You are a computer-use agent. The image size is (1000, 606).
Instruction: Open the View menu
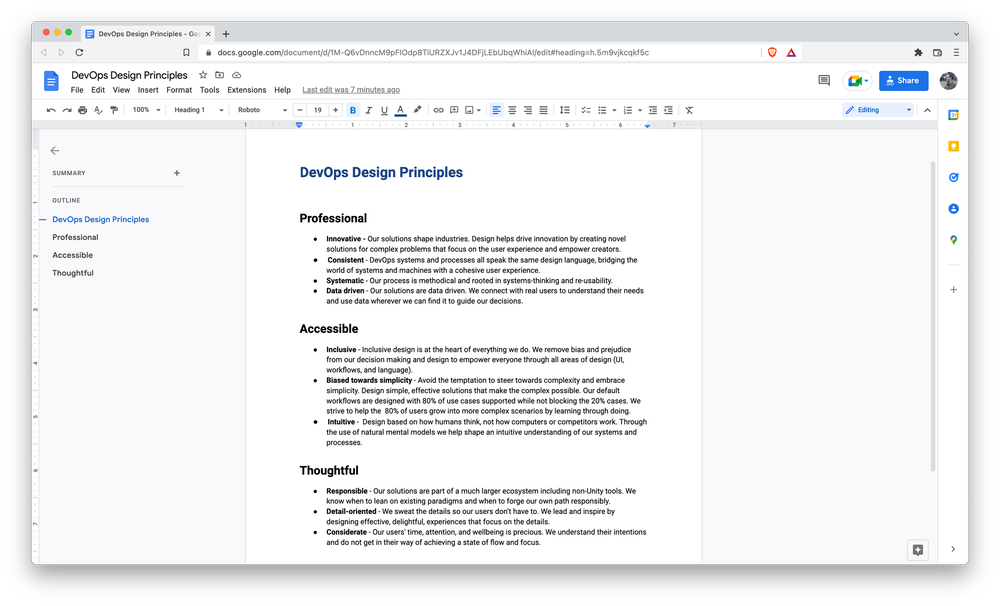121,90
